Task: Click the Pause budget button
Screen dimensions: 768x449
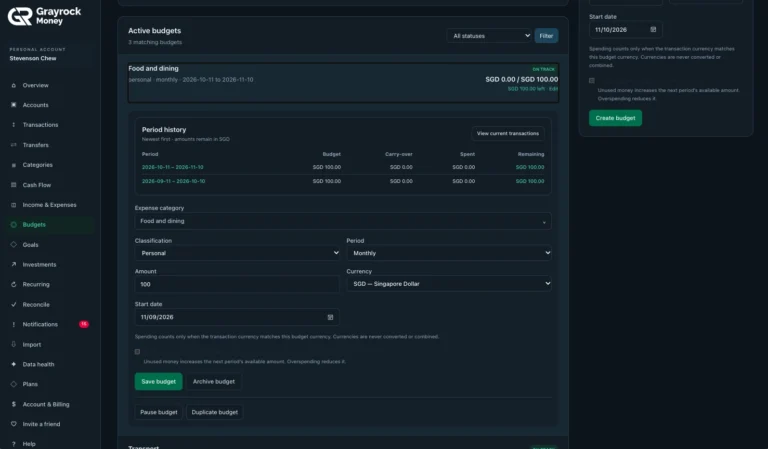Action: point(159,412)
